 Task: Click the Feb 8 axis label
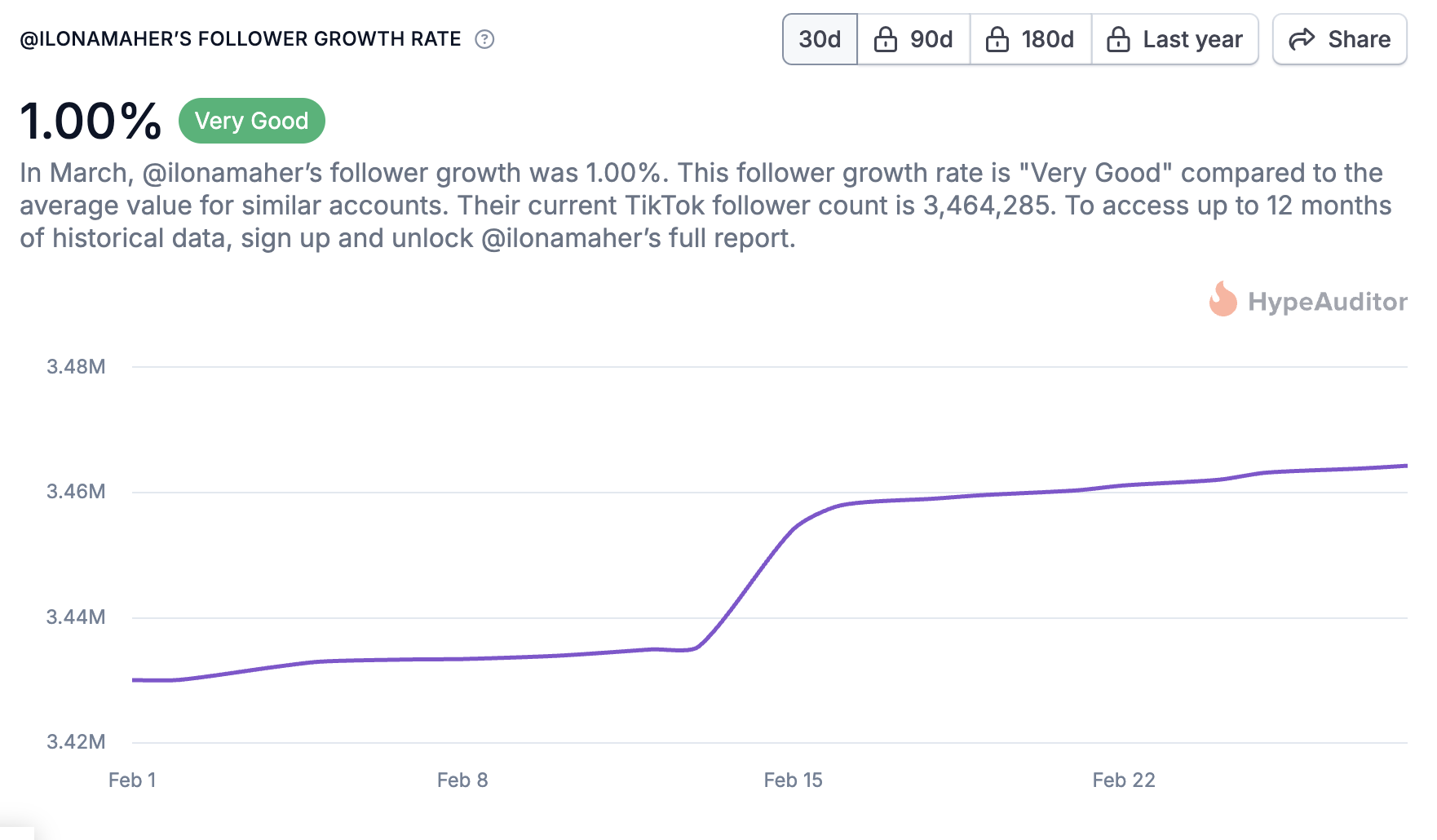pyautogui.click(x=462, y=780)
